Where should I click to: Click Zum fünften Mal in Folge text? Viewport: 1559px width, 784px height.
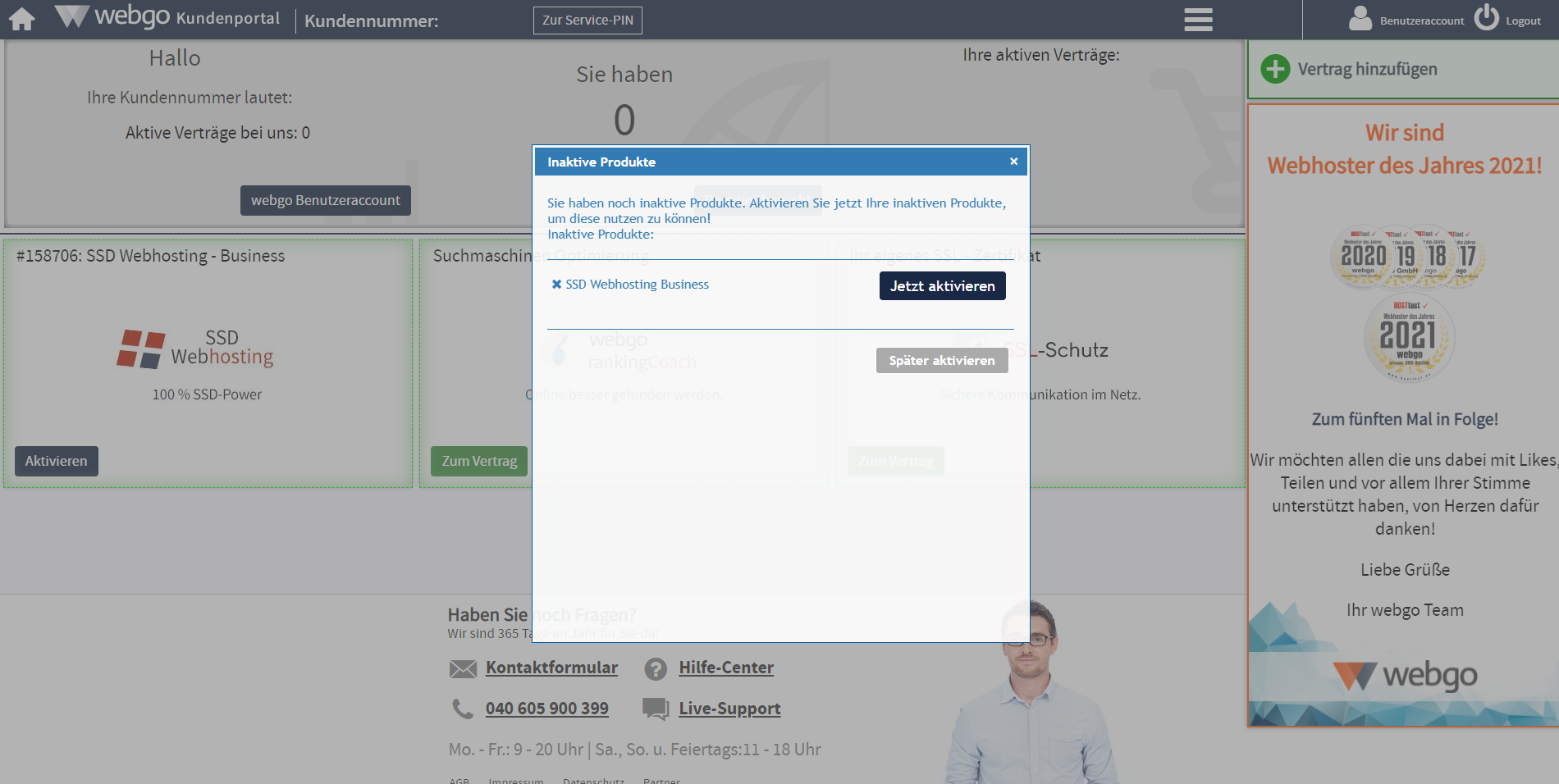pos(1405,419)
